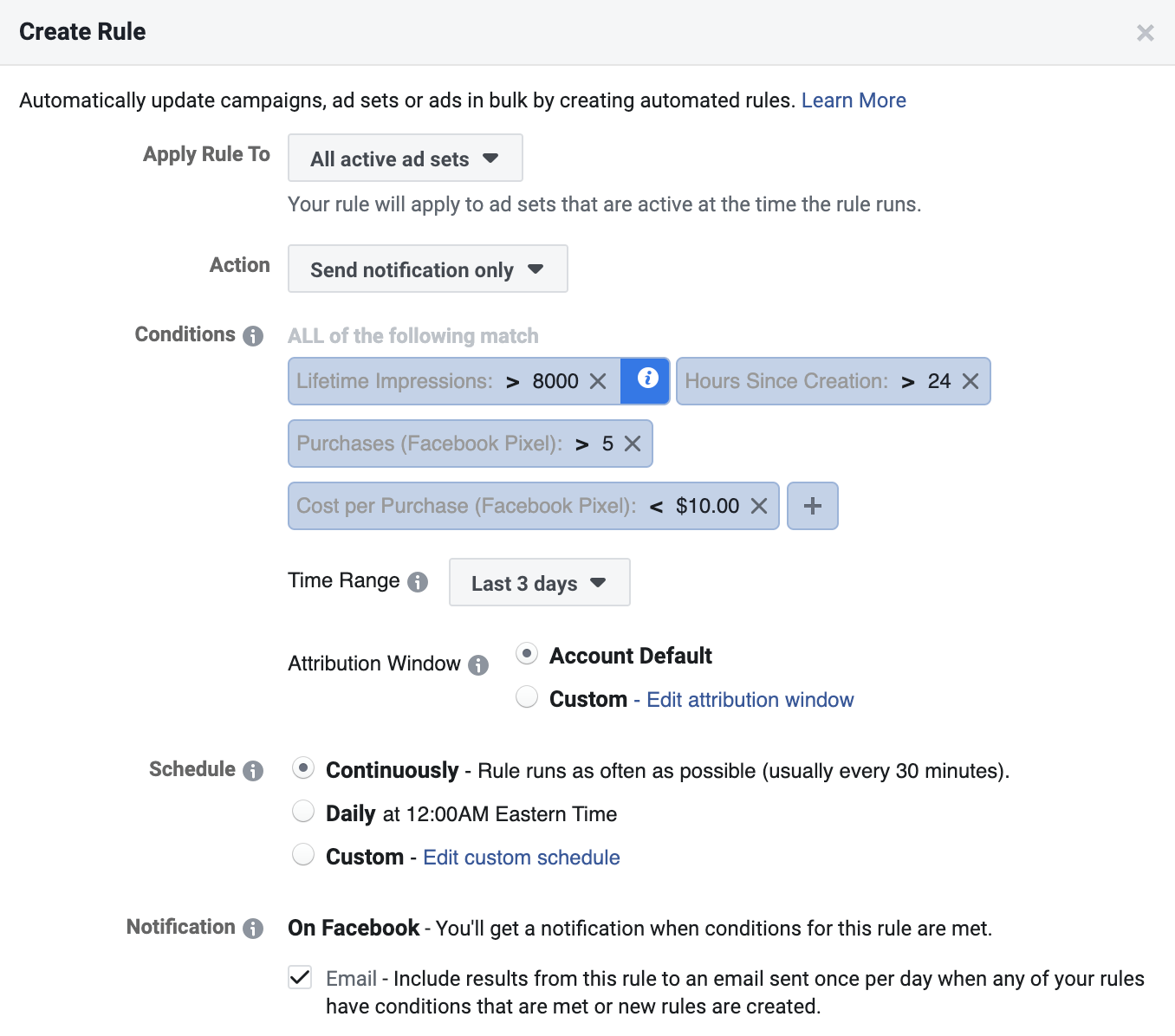Remove the Hours Since Creation condition
The height and width of the screenshot is (1036, 1175).
tap(971, 382)
